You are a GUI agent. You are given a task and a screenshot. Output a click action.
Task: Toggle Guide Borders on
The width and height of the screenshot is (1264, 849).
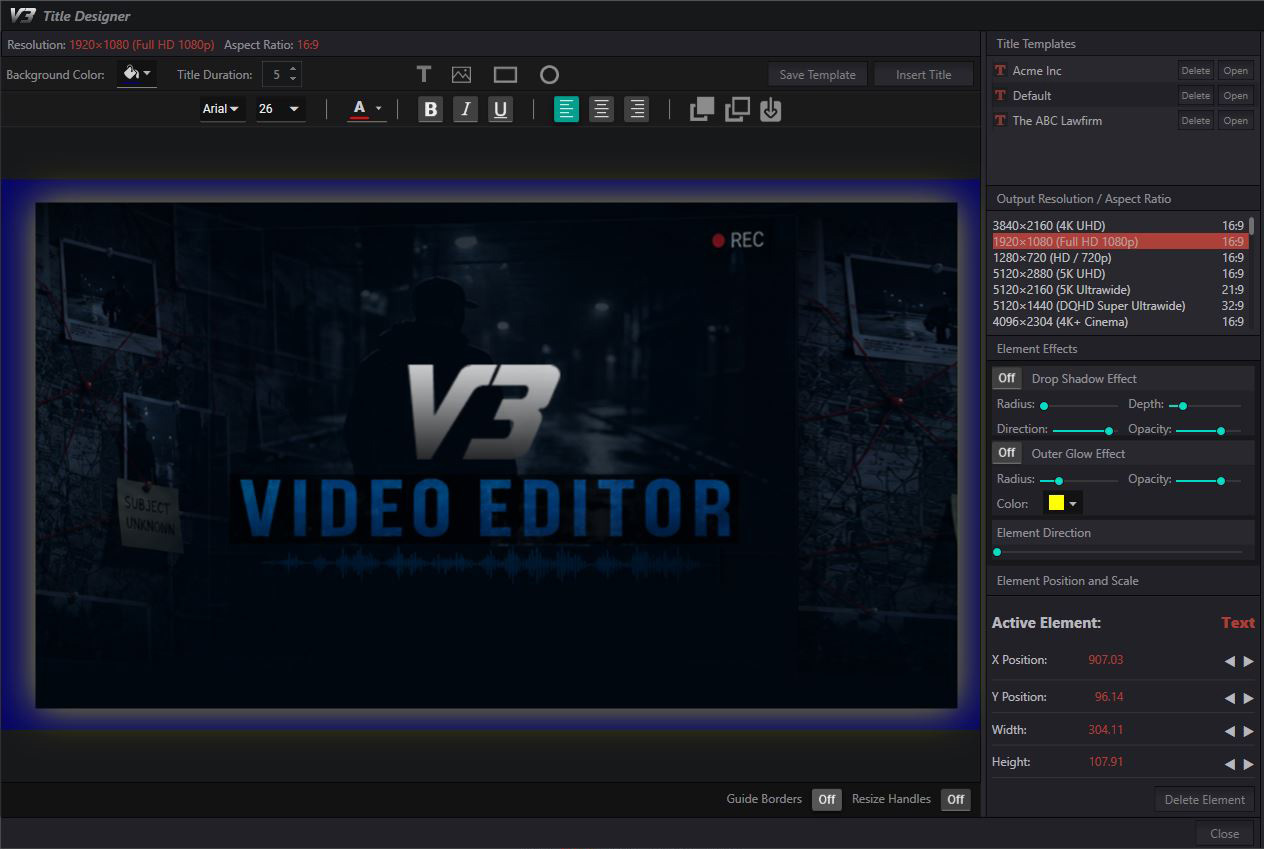click(826, 799)
